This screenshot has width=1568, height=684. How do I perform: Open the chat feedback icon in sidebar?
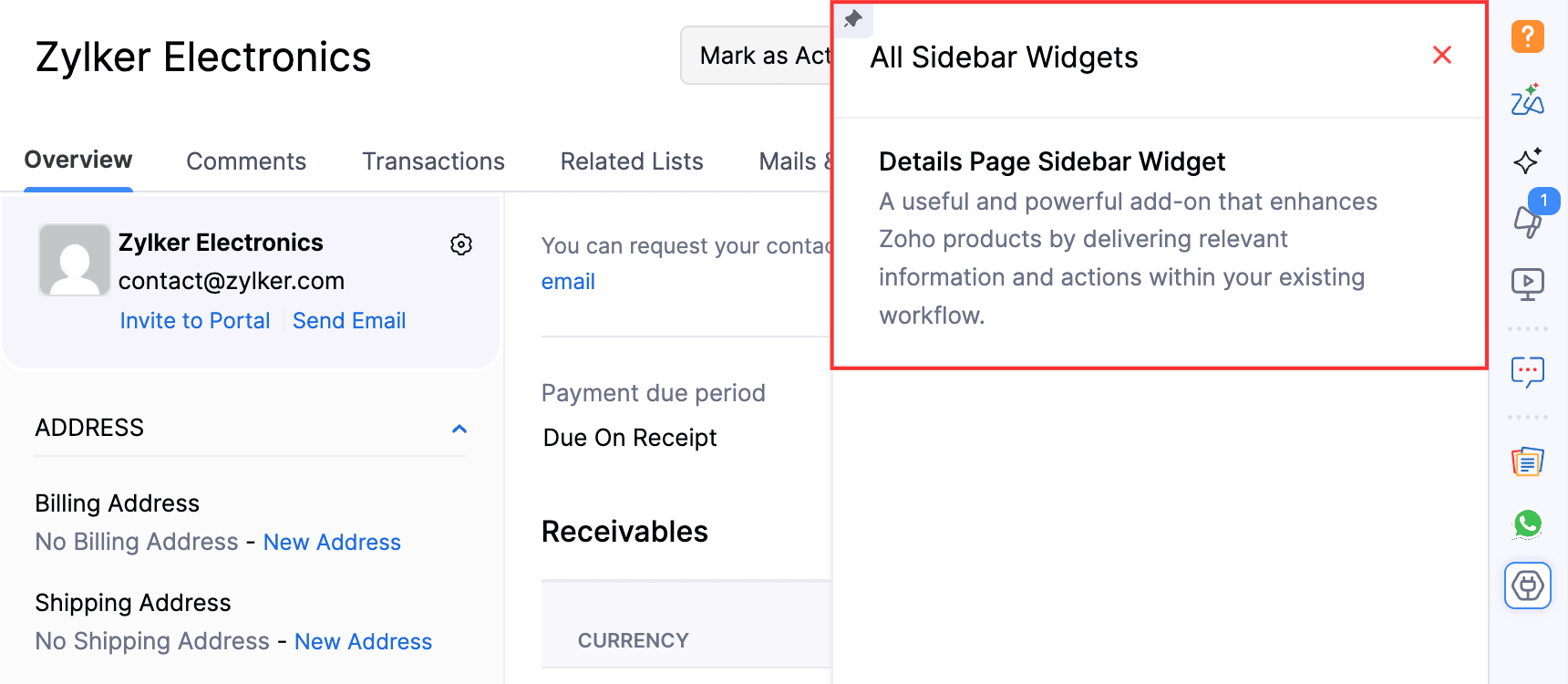(x=1528, y=371)
